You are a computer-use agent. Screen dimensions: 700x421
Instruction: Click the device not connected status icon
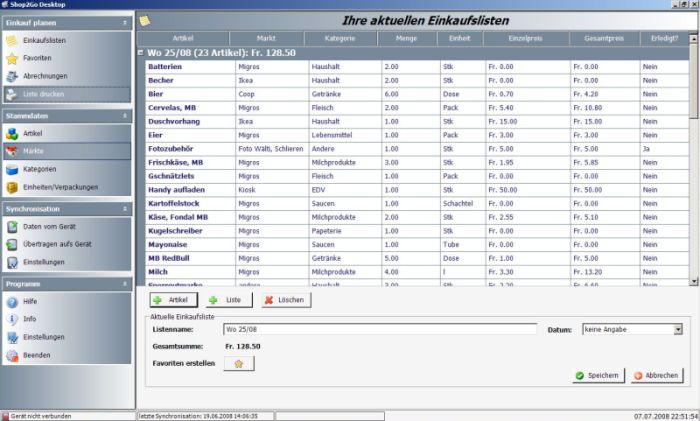[x=5, y=416]
